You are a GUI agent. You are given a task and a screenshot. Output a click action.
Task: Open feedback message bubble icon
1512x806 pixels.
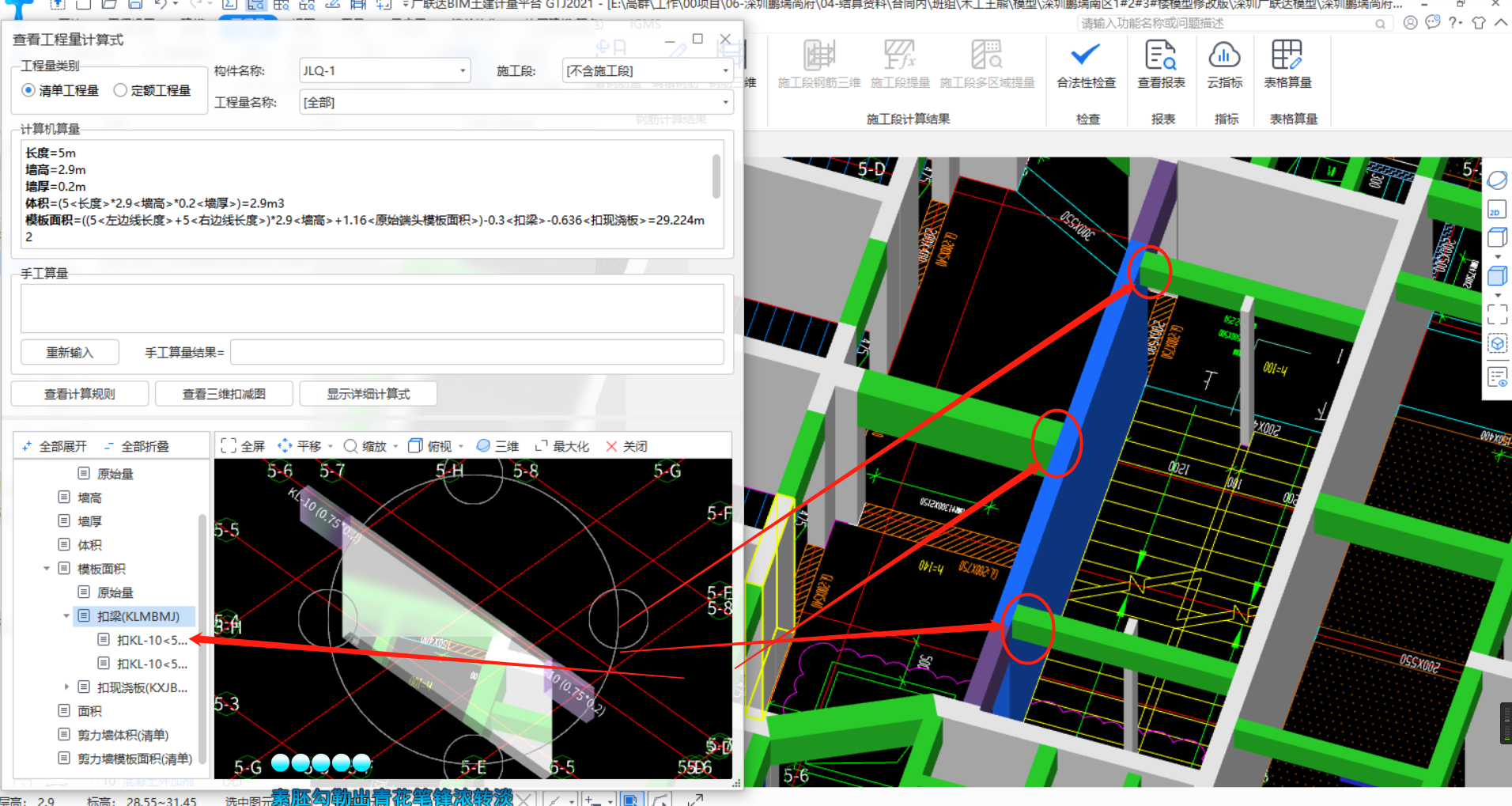1433,23
